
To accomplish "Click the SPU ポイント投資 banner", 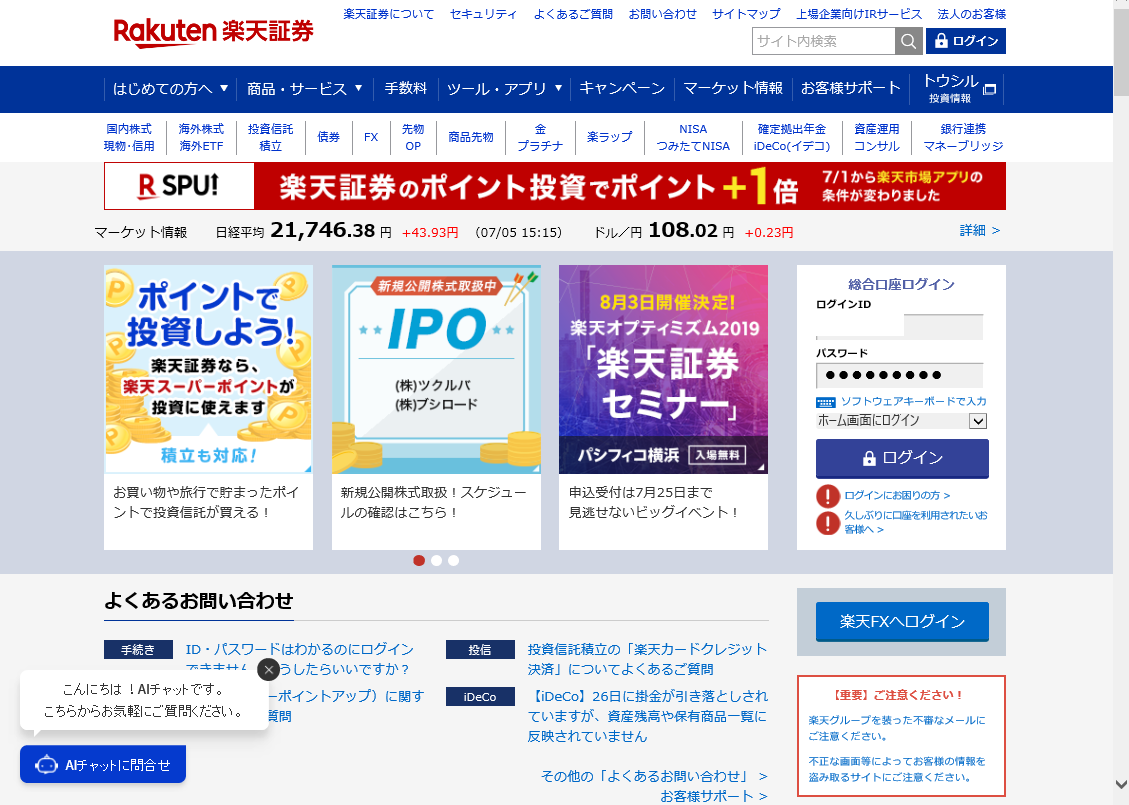I will point(554,186).
